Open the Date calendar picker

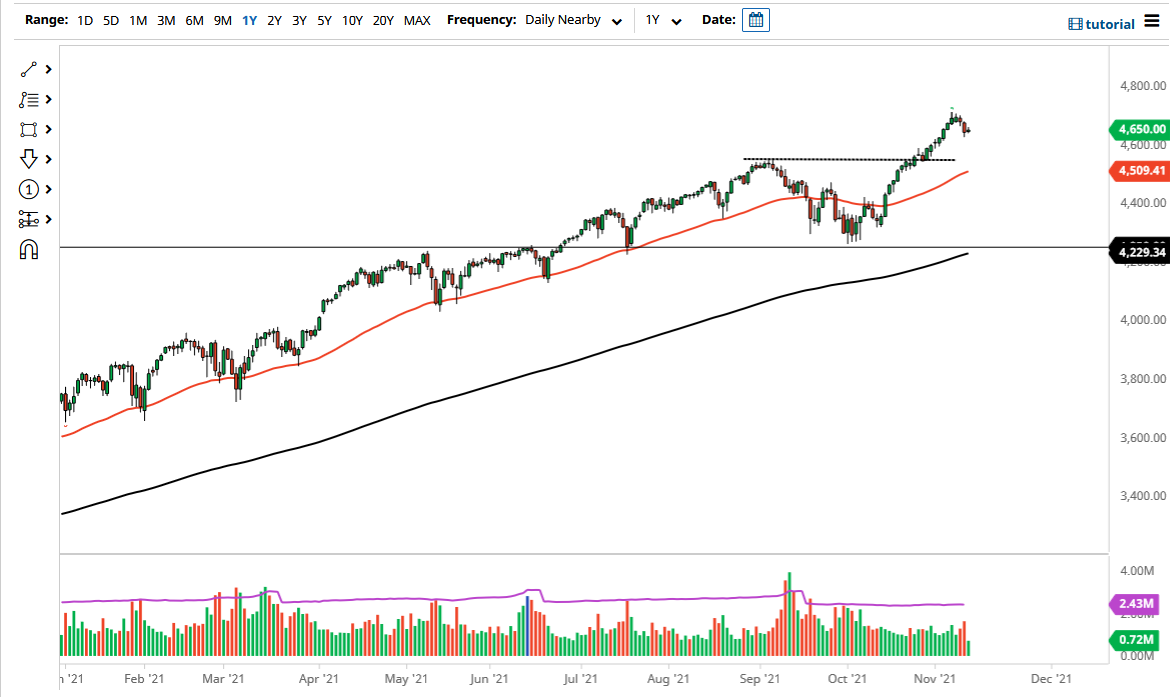pos(755,19)
